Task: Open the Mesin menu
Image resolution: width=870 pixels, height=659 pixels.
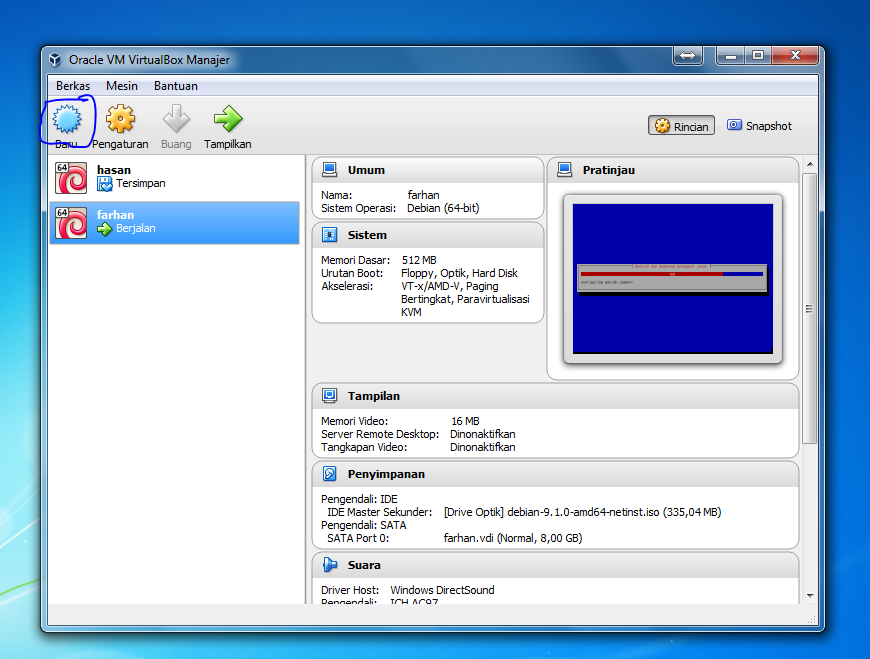Action: pyautogui.click(x=122, y=86)
